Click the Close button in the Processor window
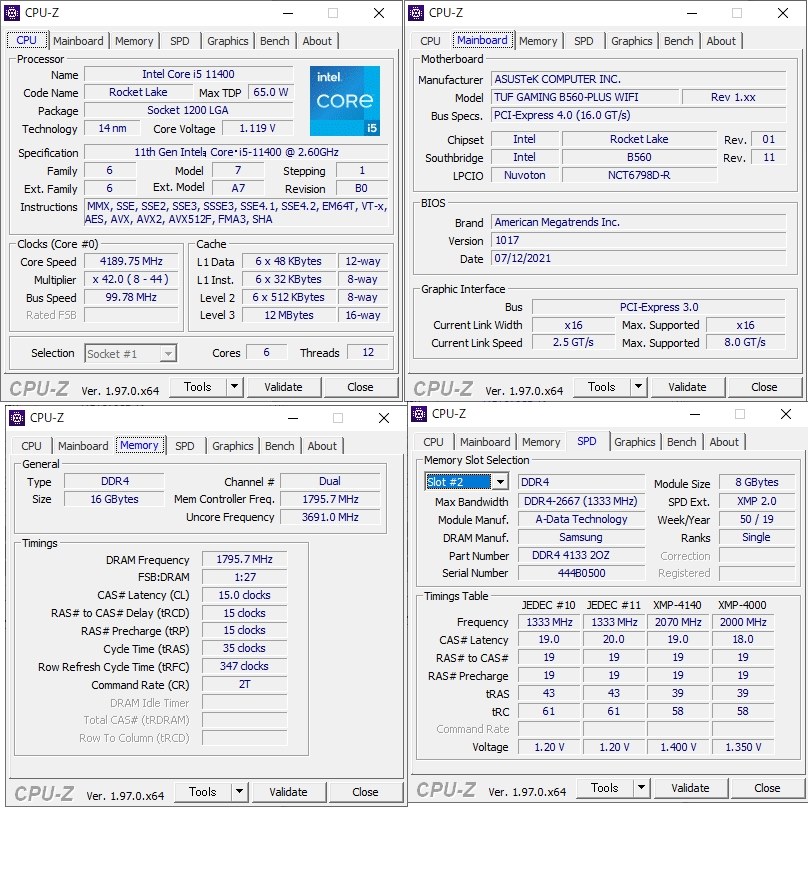The image size is (808, 871). coord(360,387)
